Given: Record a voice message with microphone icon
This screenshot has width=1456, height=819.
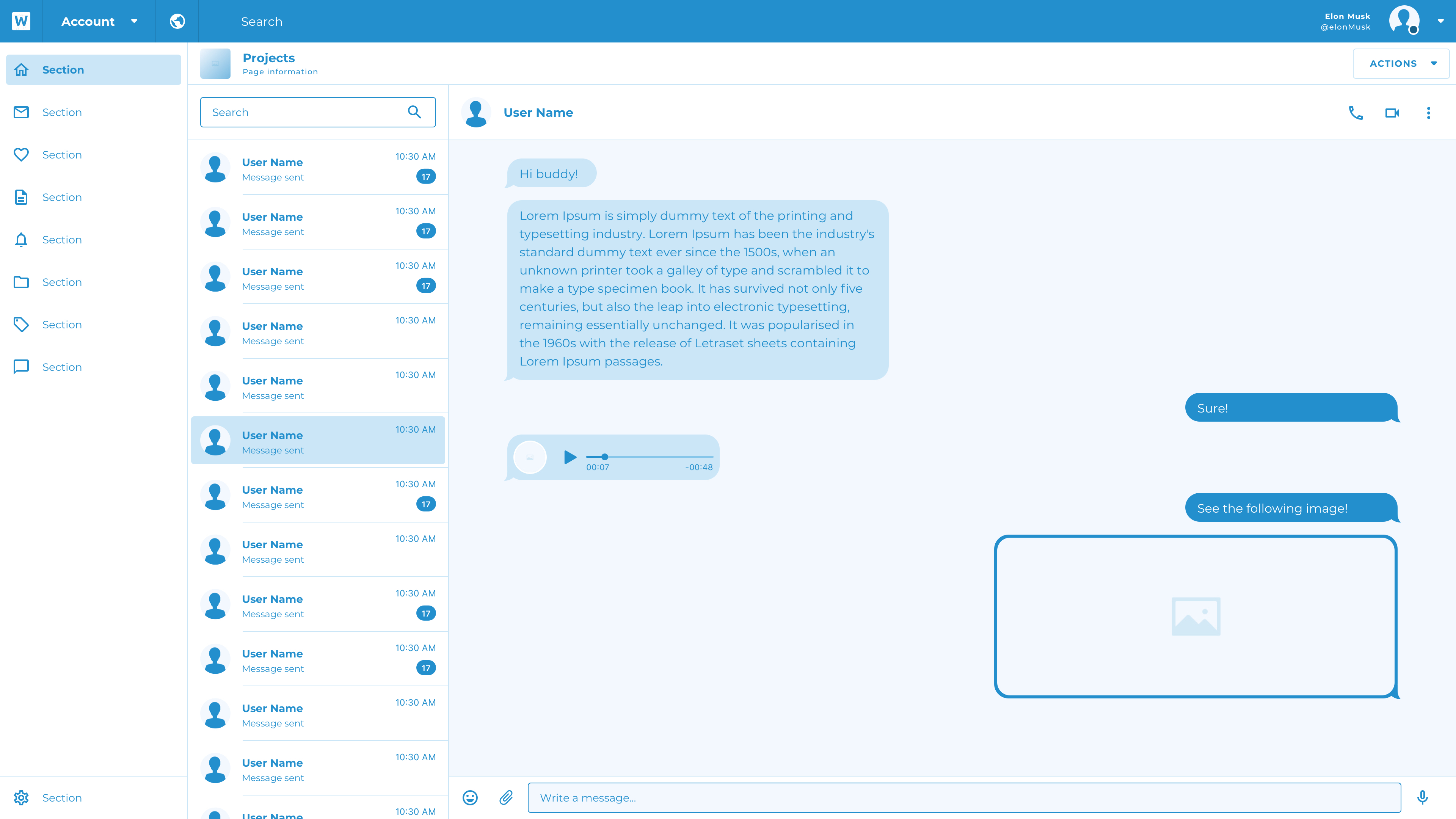Looking at the screenshot, I should point(1423,797).
